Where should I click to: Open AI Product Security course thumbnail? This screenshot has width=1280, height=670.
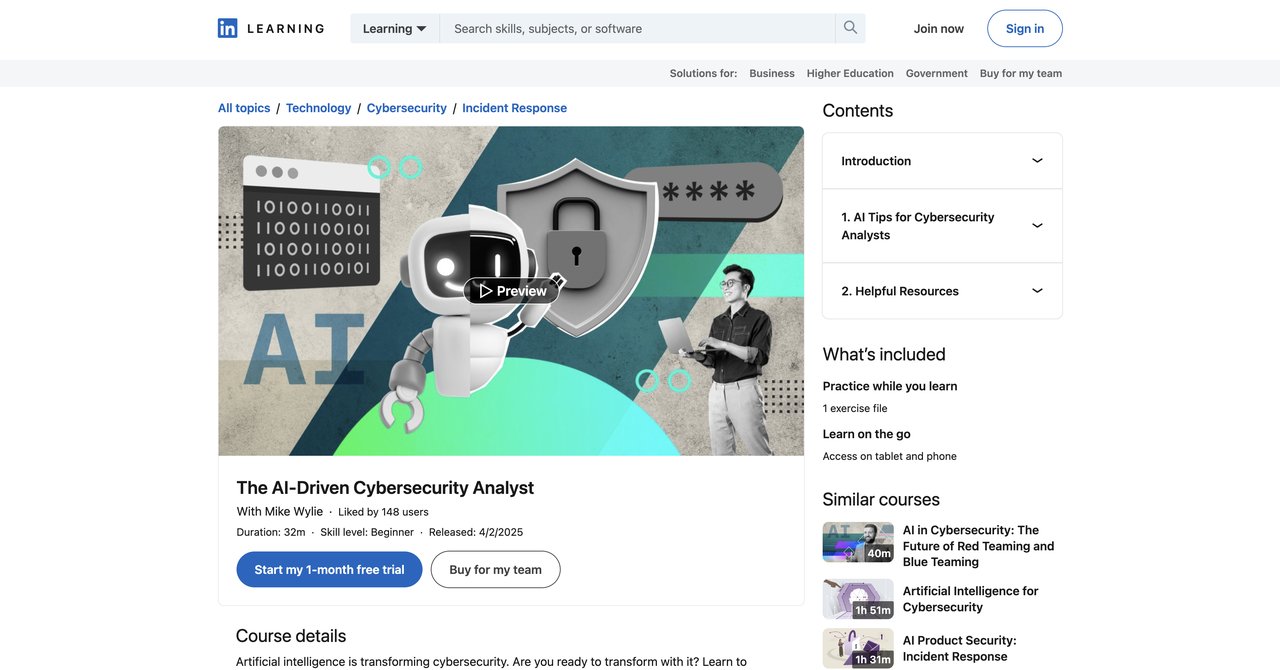(858, 648)
